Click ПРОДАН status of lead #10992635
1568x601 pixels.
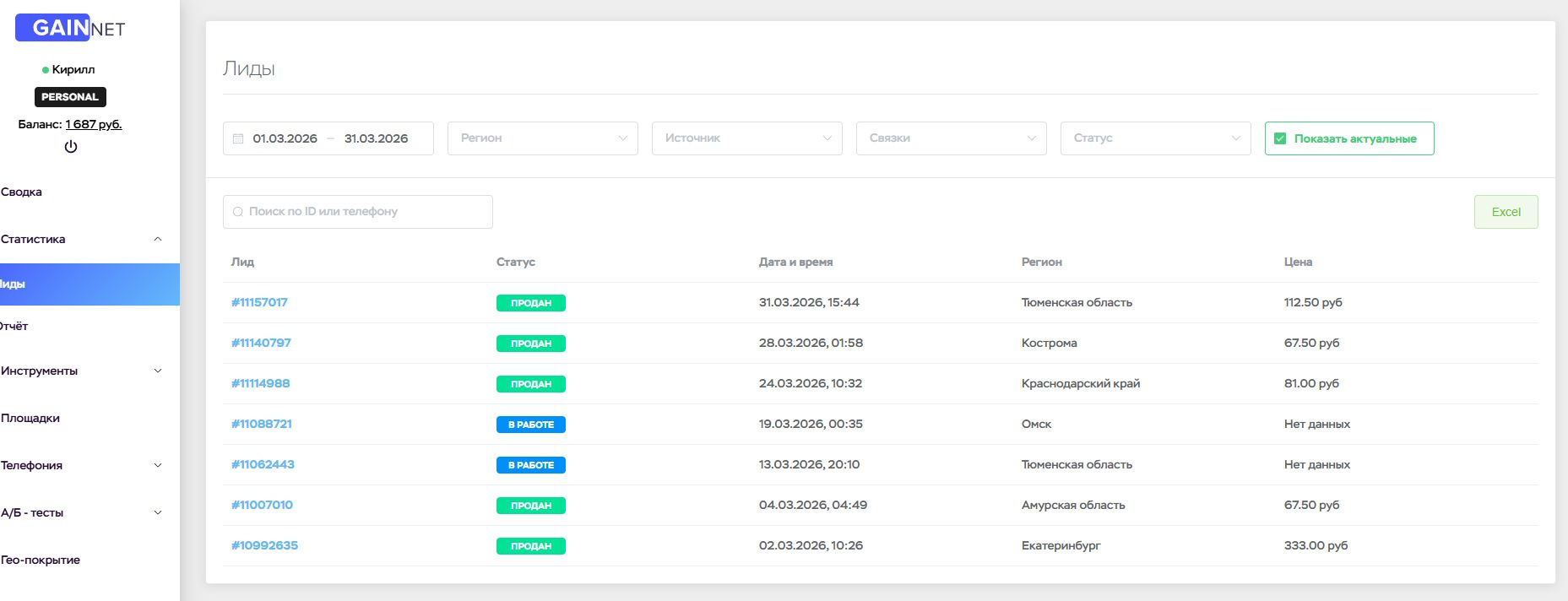[531, 546]
